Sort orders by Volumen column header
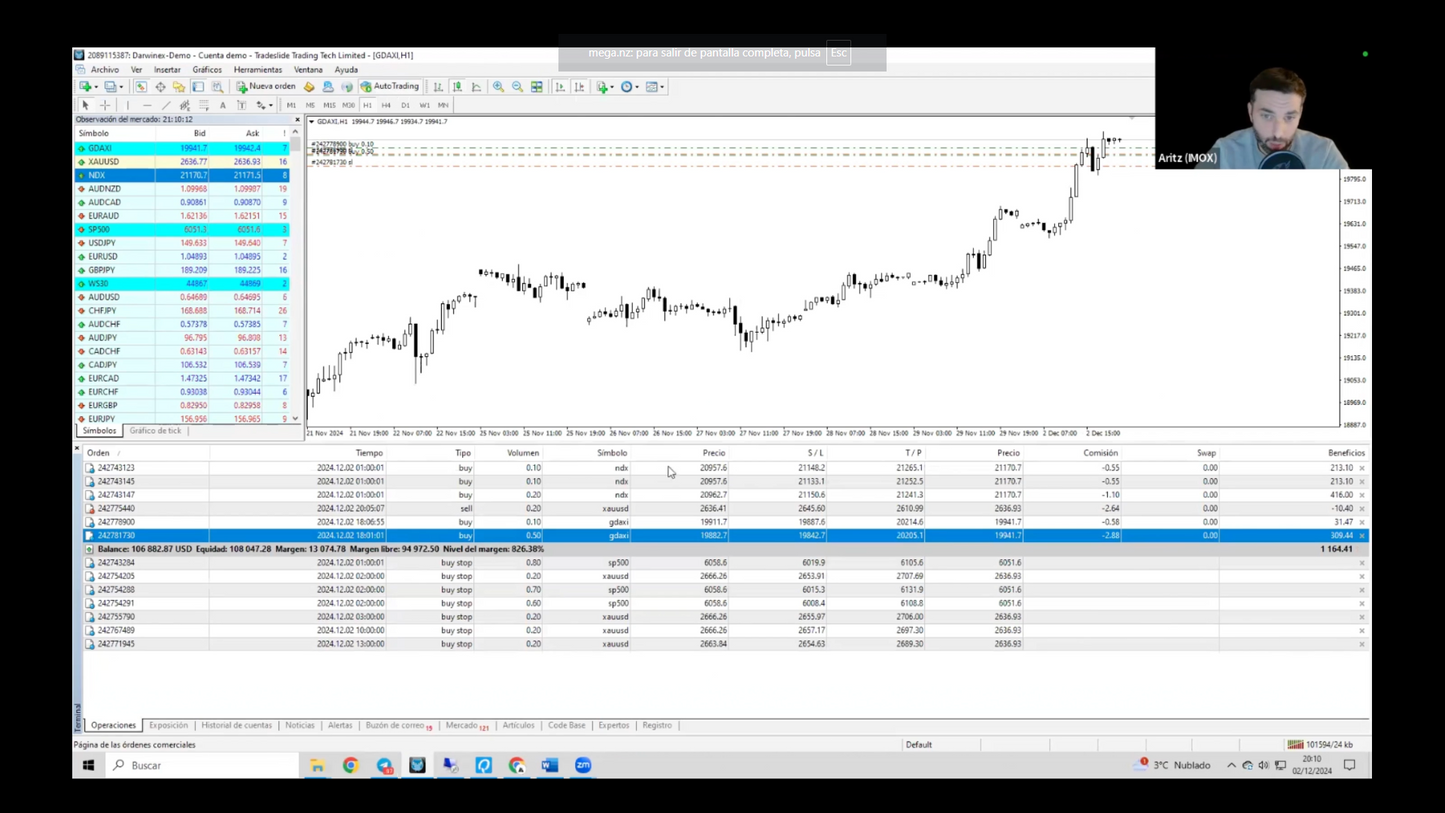The width and height of the screenshot is (1445, 813). pyautogui.click(x=522, y=453)
